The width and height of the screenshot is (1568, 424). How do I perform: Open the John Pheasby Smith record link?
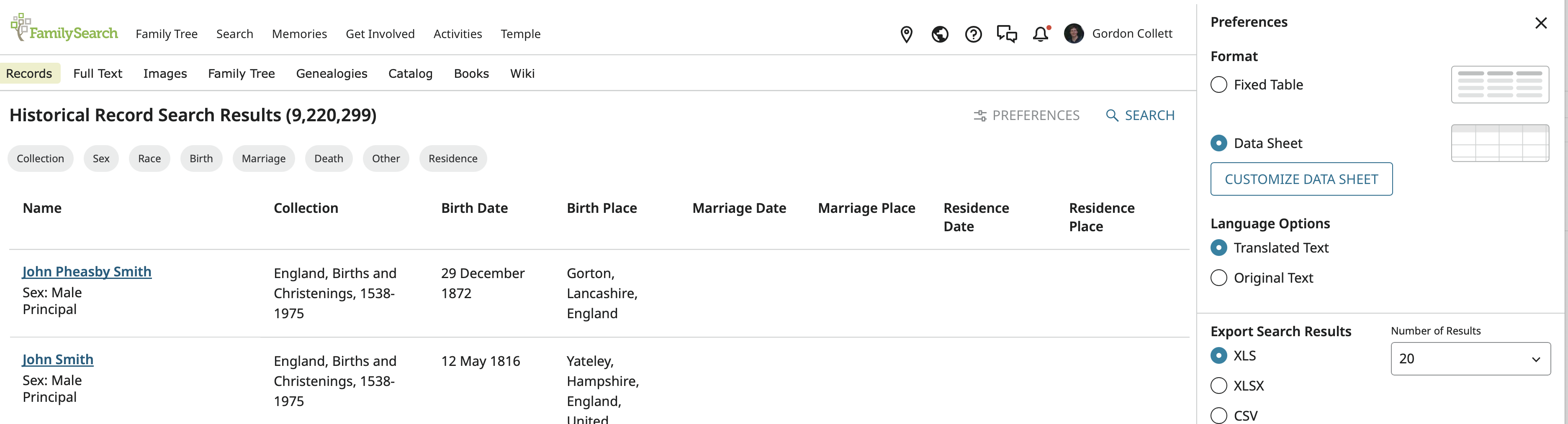point(87,272)
